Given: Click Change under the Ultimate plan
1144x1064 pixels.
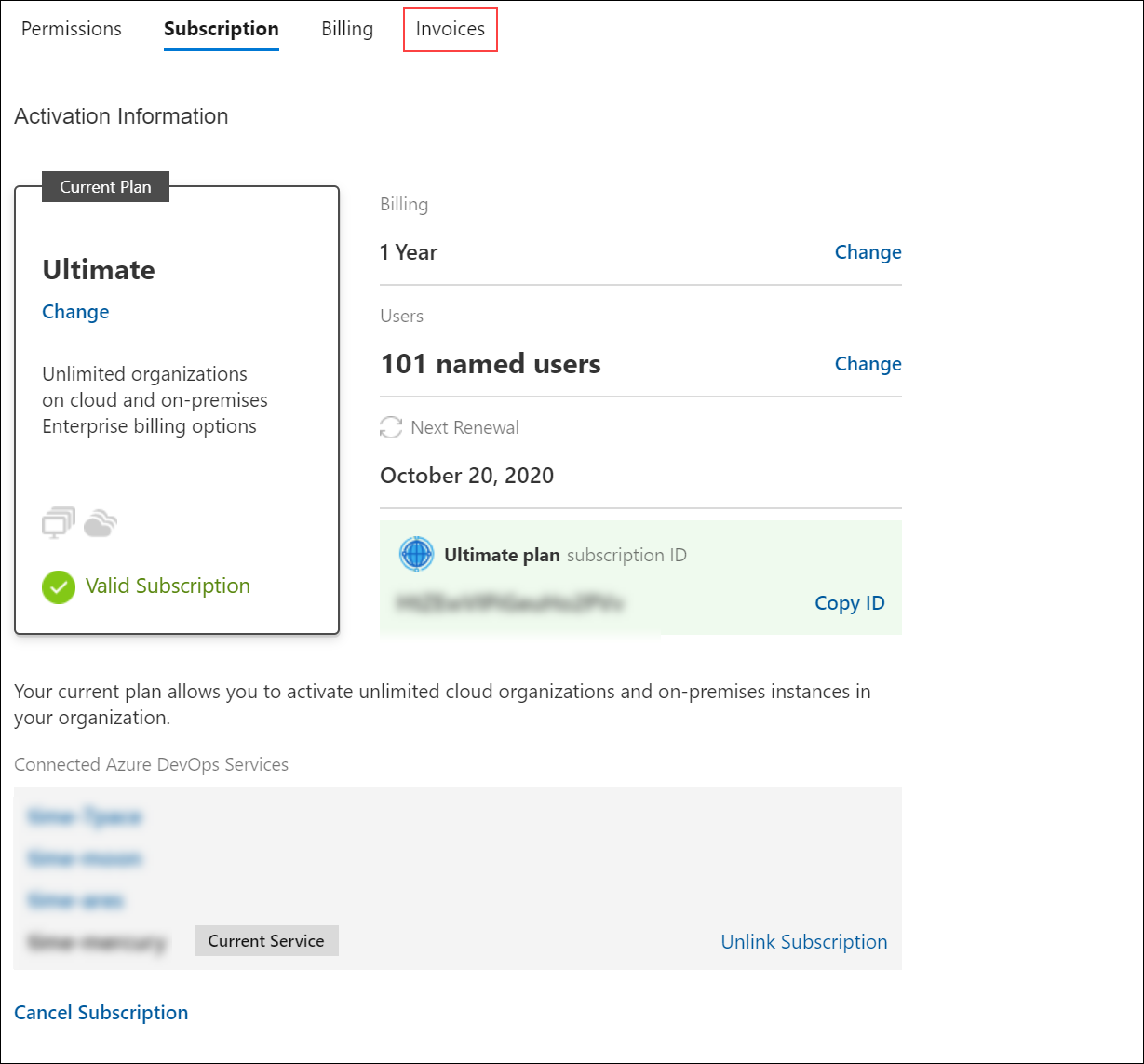Looking at the screenshot, I should [75, 312].
